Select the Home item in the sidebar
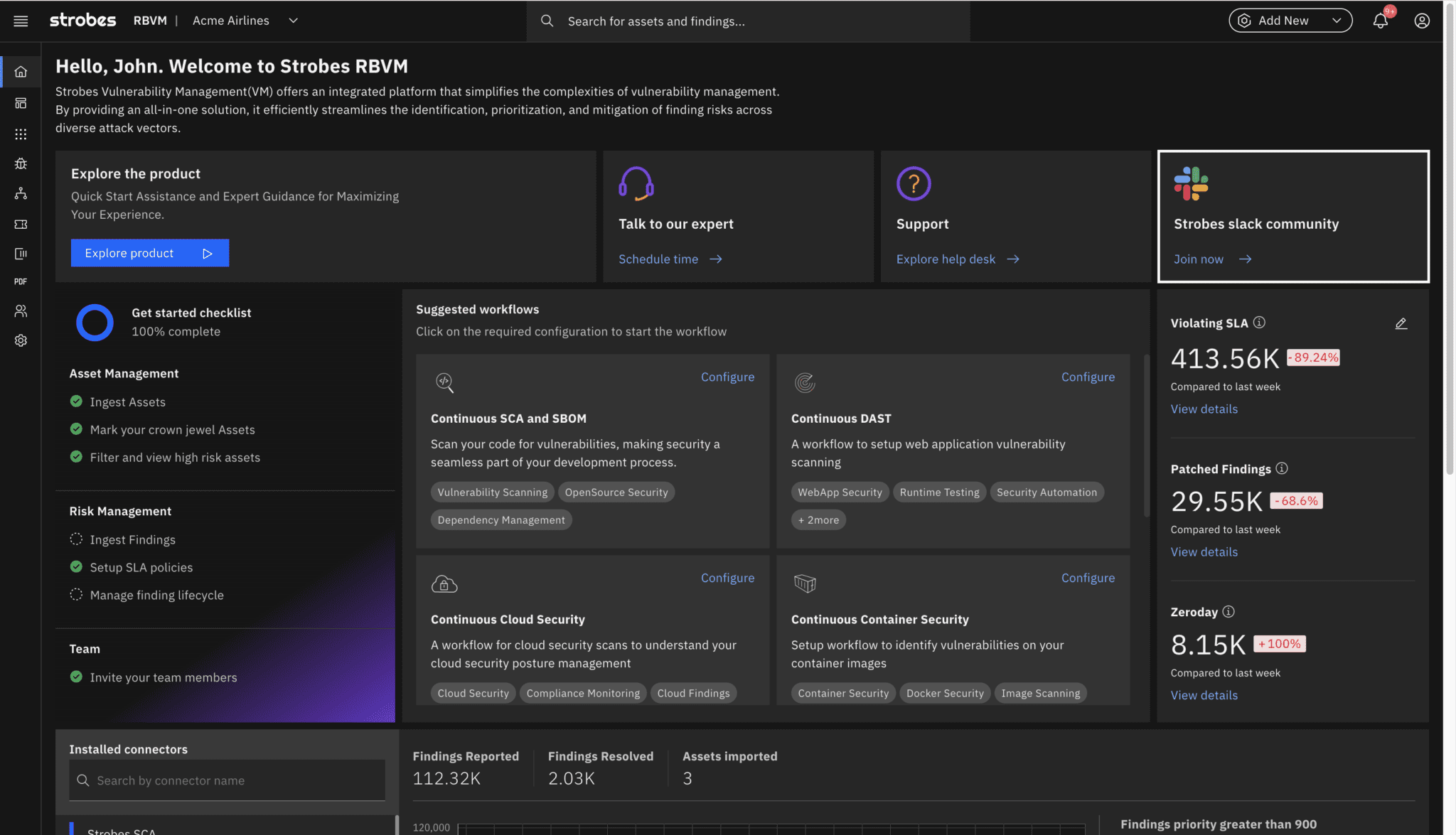 pos(21,72)
